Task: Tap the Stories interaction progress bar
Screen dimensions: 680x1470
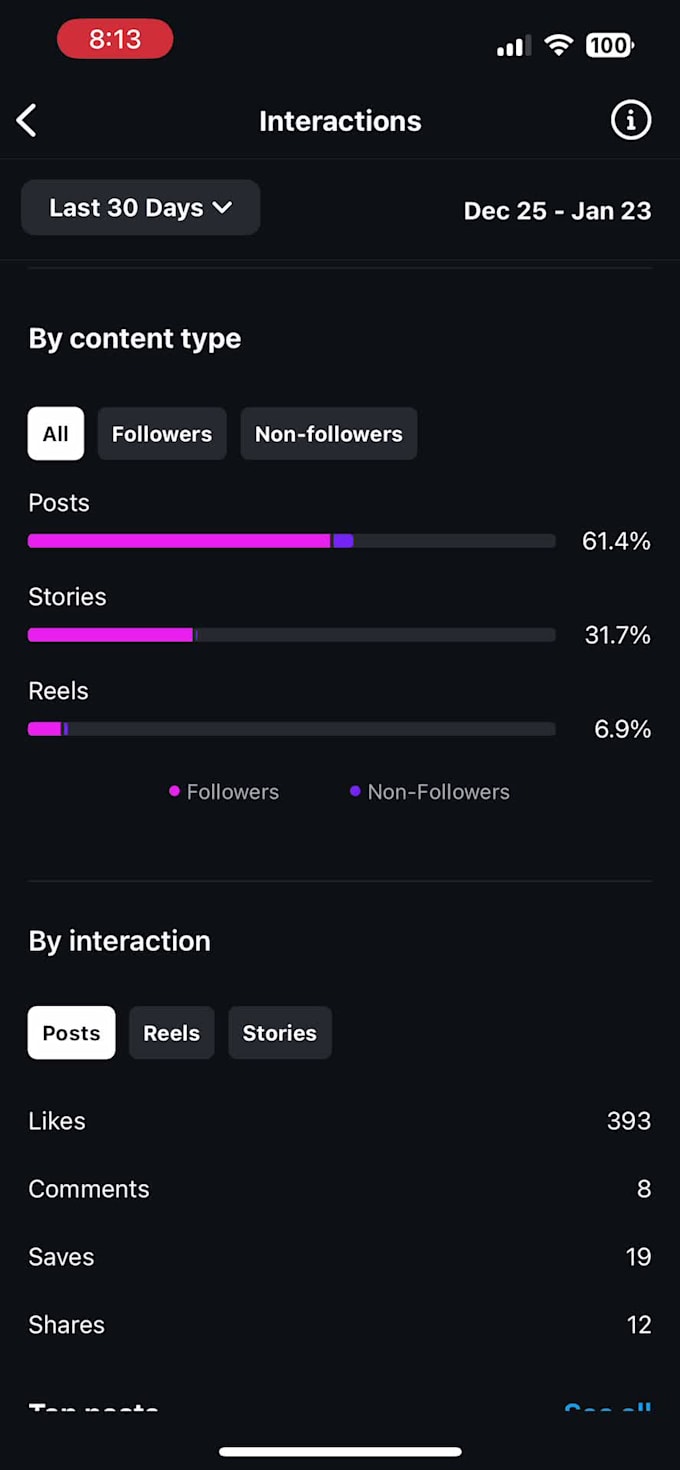Action: (291, 635)
